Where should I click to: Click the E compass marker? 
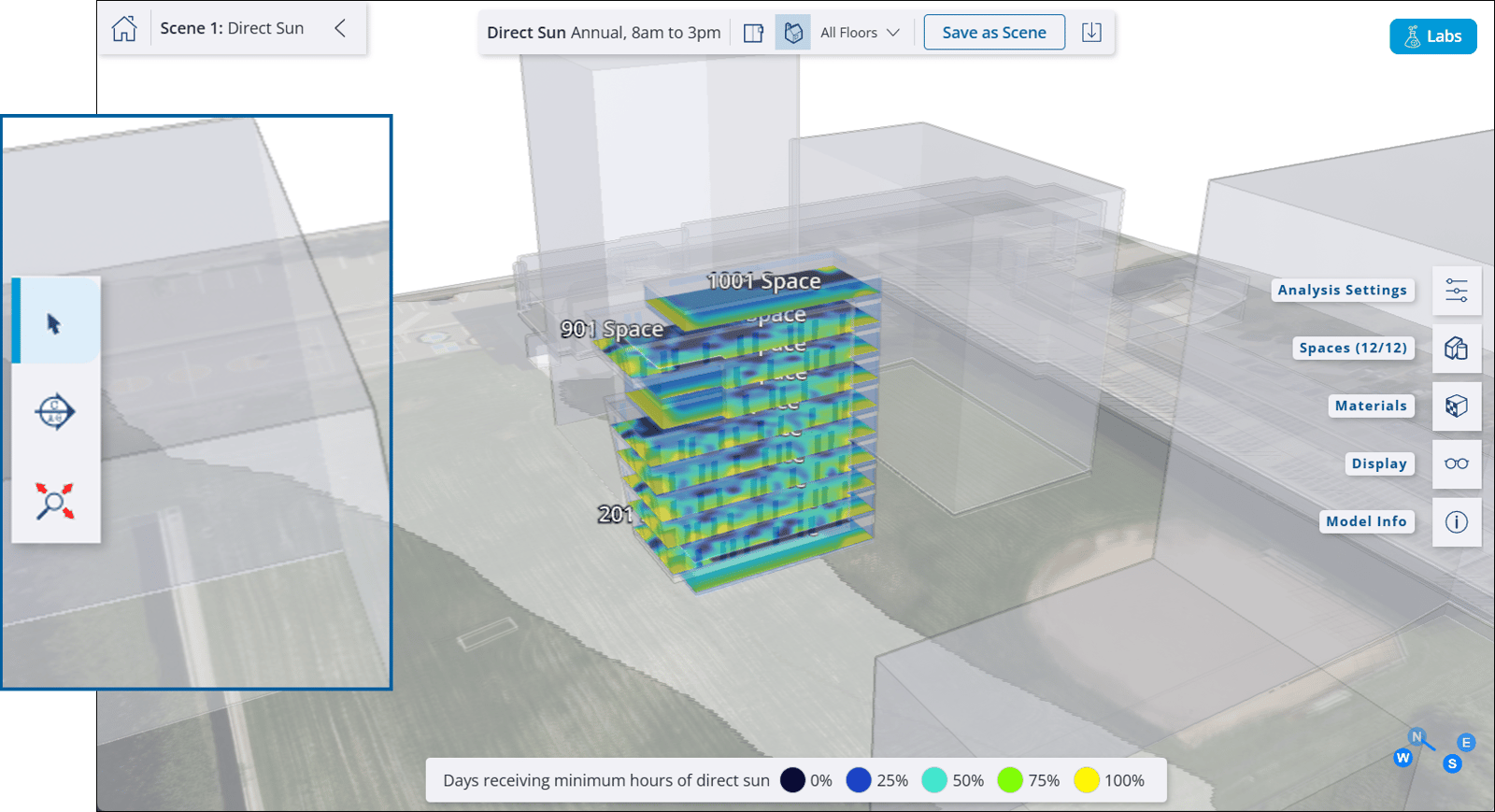click(1466, 743)
